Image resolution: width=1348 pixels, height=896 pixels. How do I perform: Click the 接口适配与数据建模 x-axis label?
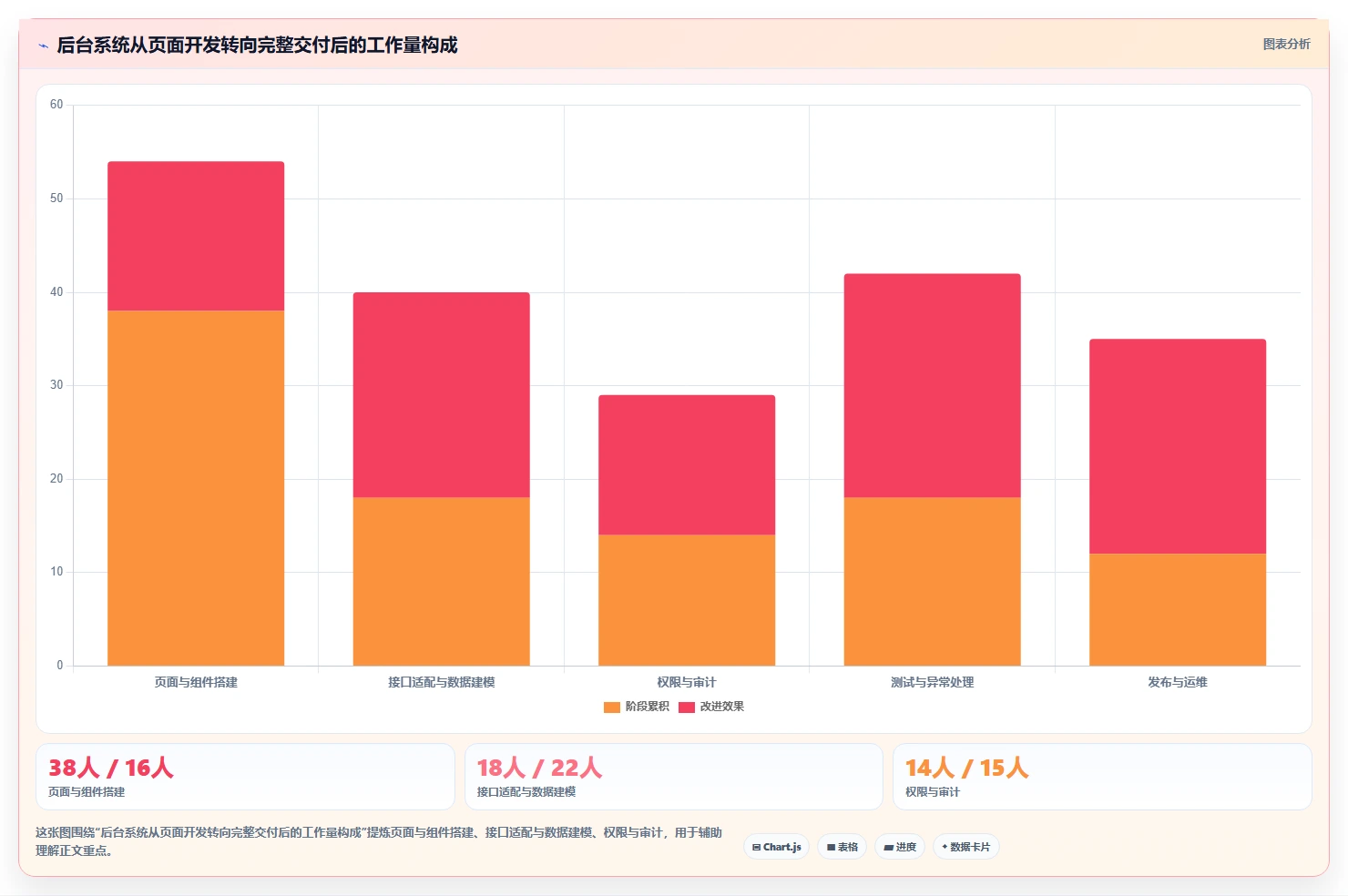pyautogui.click(x=442, y=682)
